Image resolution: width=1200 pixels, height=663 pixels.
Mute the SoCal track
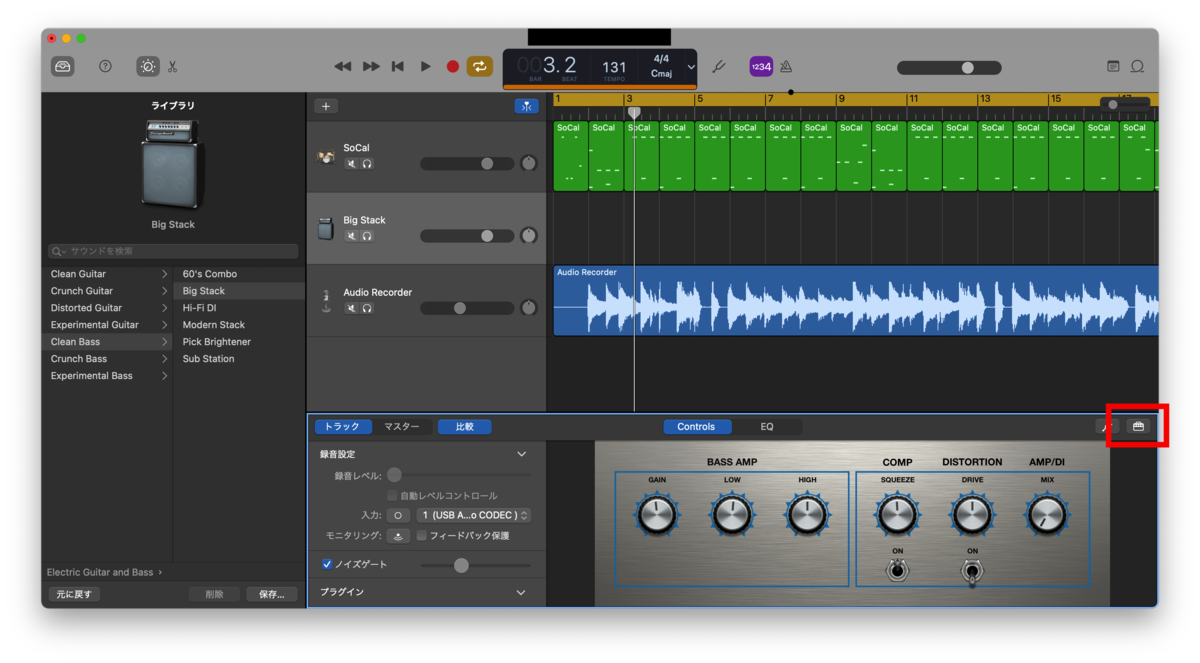(352, 164)
